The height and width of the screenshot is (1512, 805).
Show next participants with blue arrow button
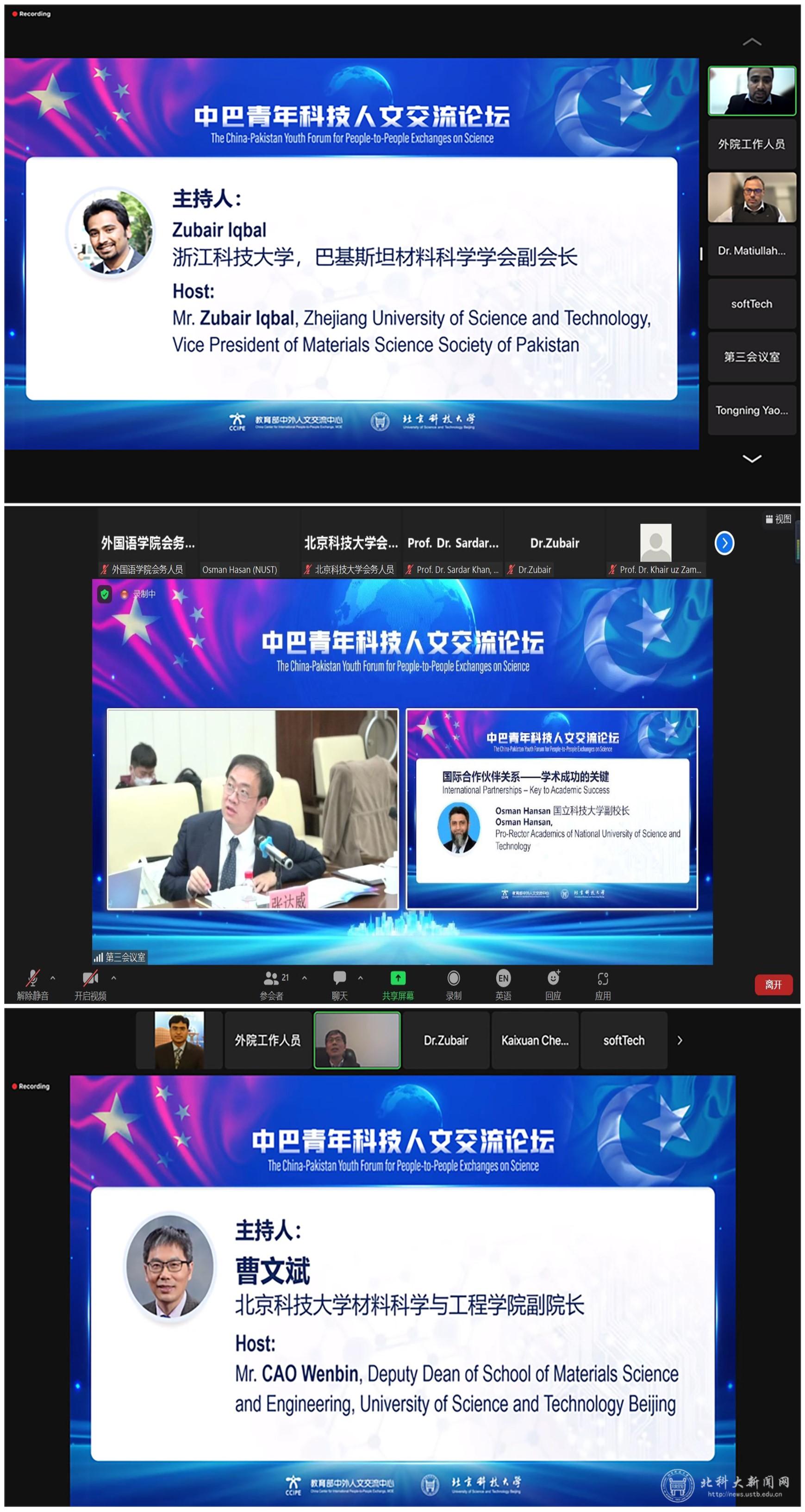coord(724,543)
